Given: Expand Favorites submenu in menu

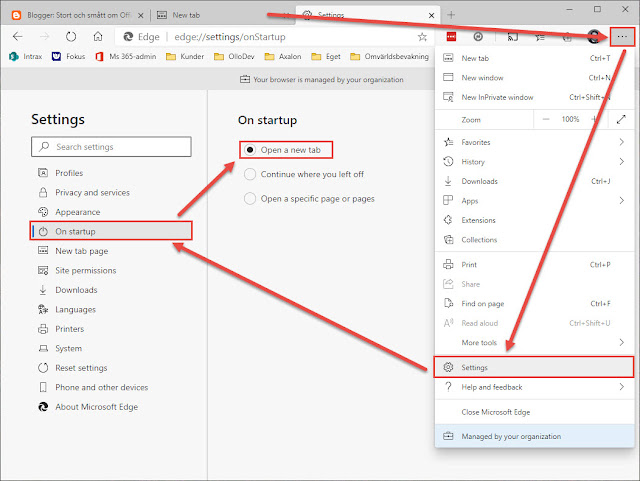Looking at the screenshot, I should (534, 142).
